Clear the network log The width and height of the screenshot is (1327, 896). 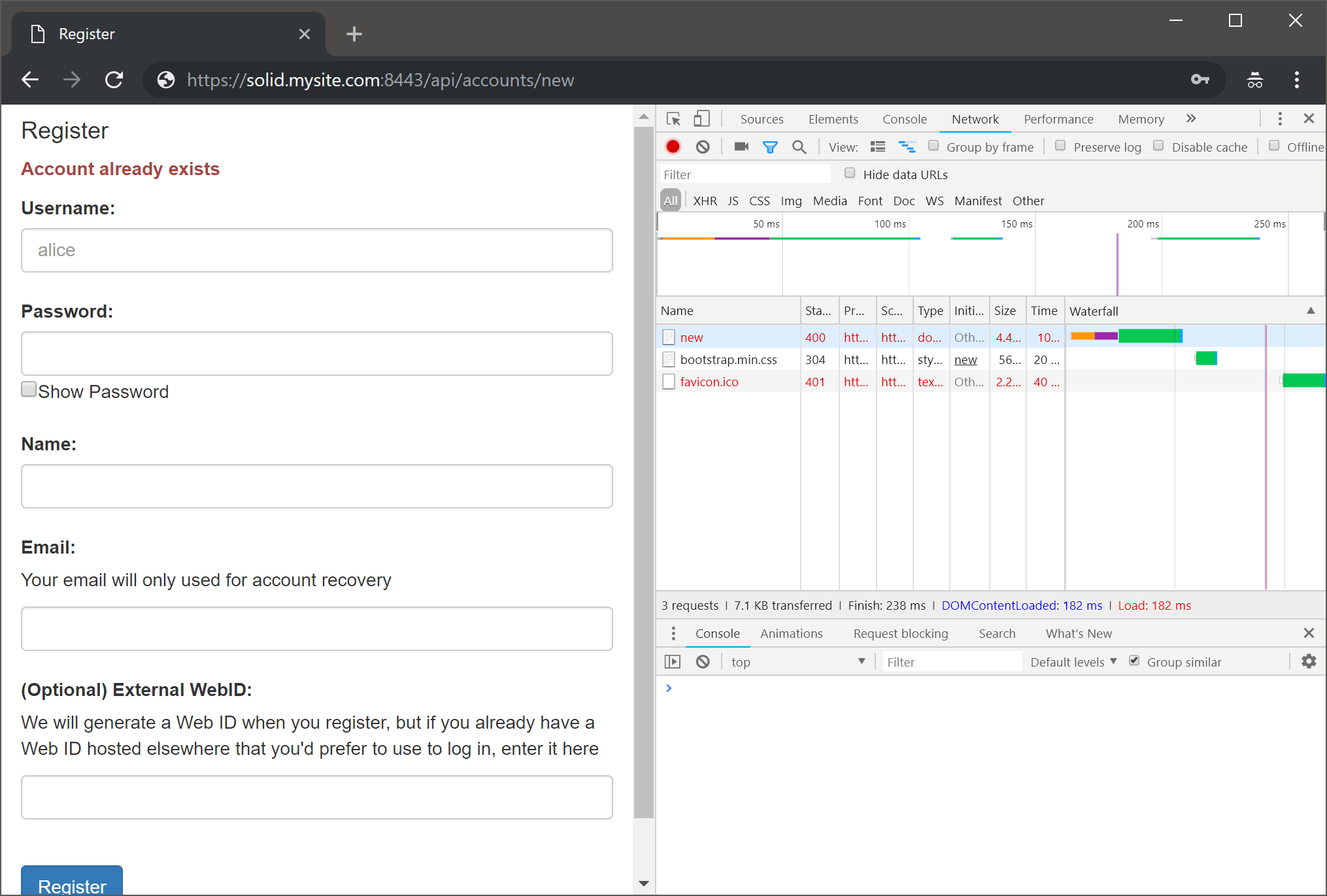click(703, 146)
